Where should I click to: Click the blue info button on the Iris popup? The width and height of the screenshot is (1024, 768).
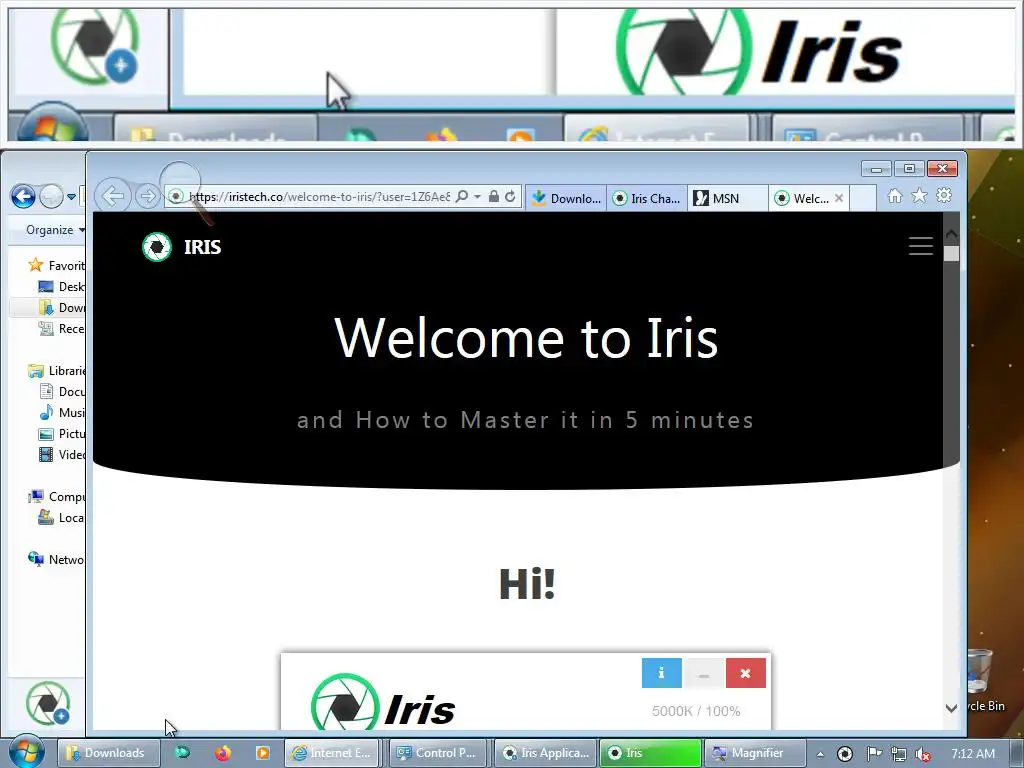coord(662,673)
